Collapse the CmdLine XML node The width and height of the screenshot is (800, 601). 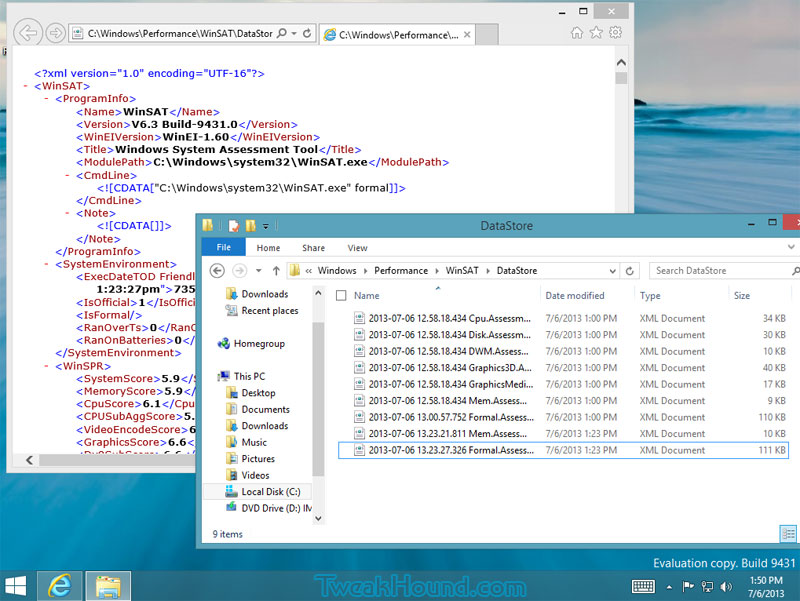point(67,175)
